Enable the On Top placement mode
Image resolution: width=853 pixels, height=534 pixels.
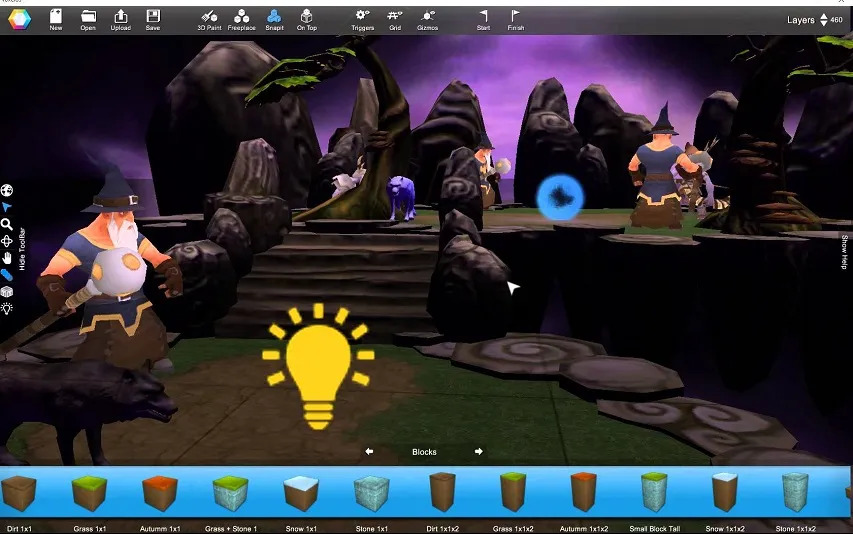click(x=307, y=20)
